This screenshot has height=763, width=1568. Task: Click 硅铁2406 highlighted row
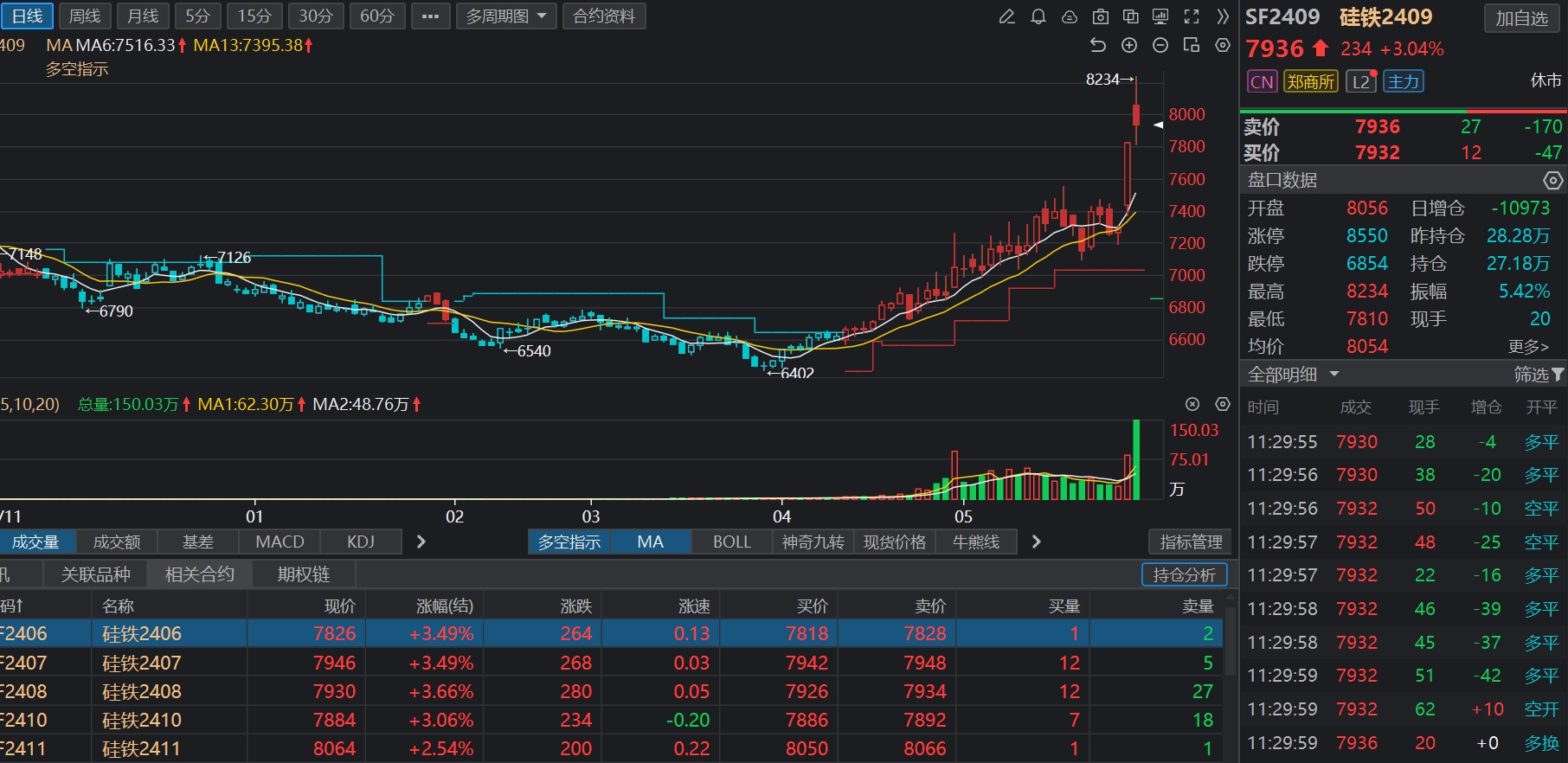coord(611,633)
